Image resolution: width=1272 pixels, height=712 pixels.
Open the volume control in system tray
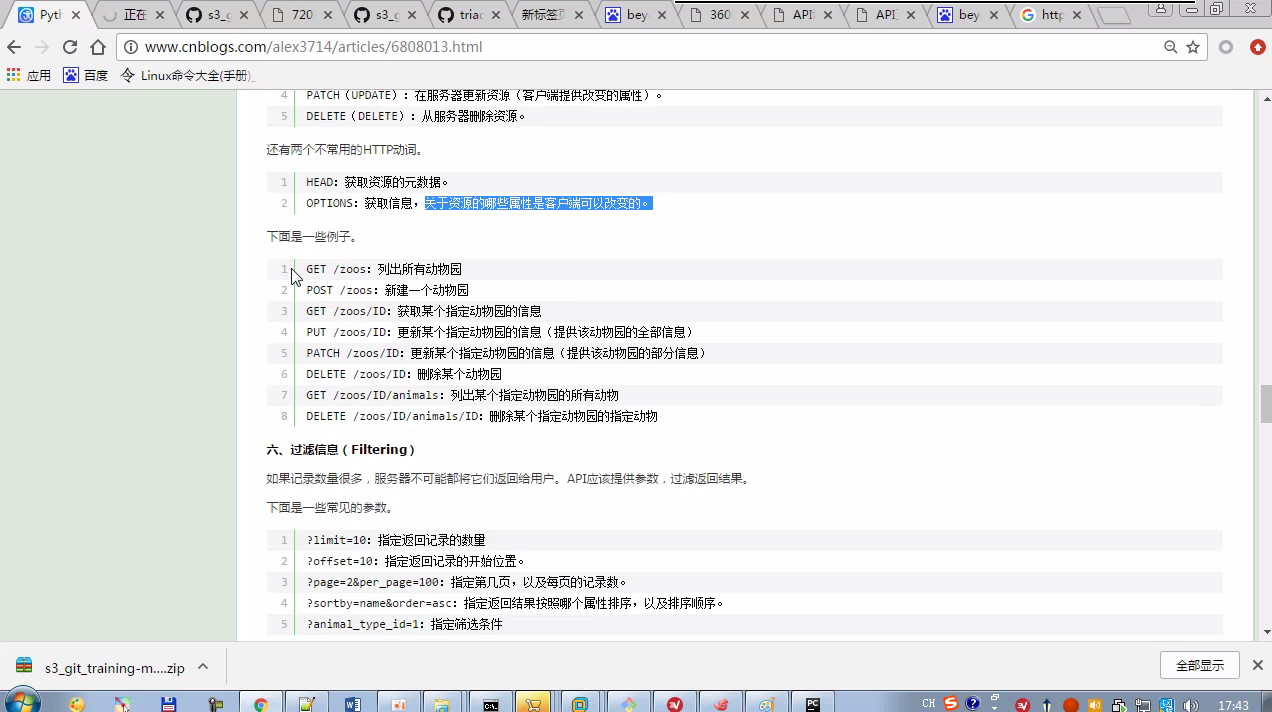pos(1190,704)
